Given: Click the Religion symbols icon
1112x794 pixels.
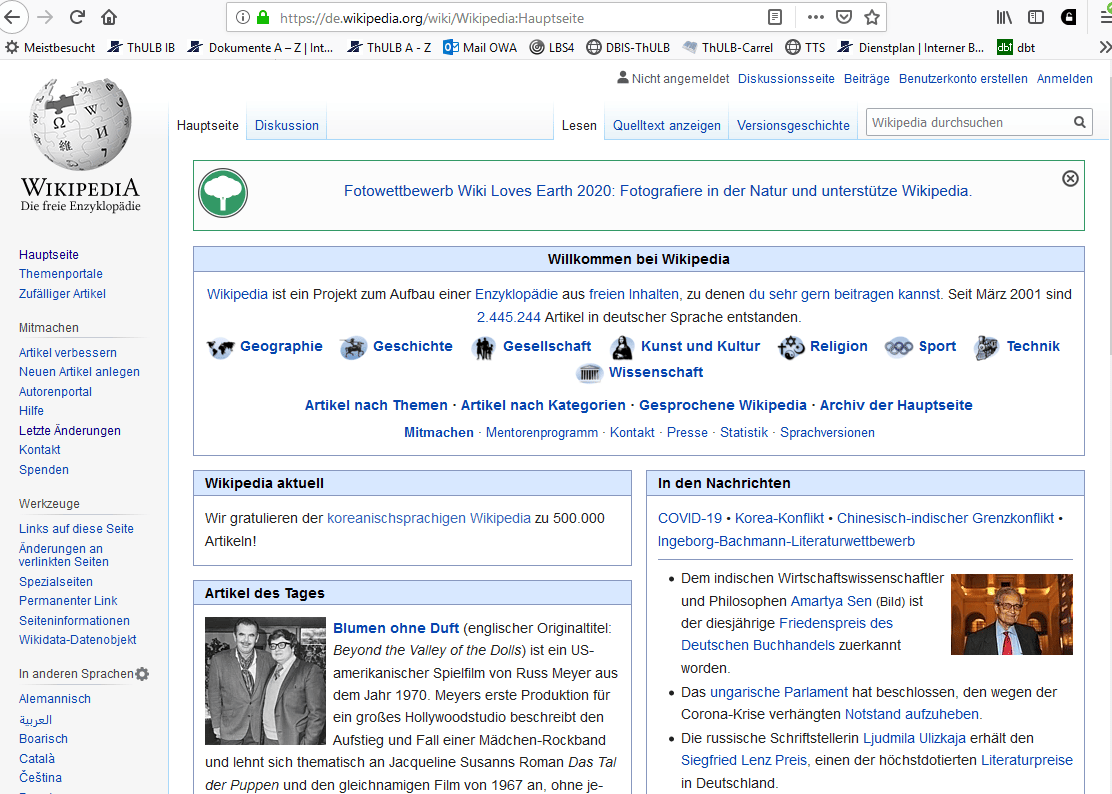Looking at the screenshot, I should pos(791,347).
